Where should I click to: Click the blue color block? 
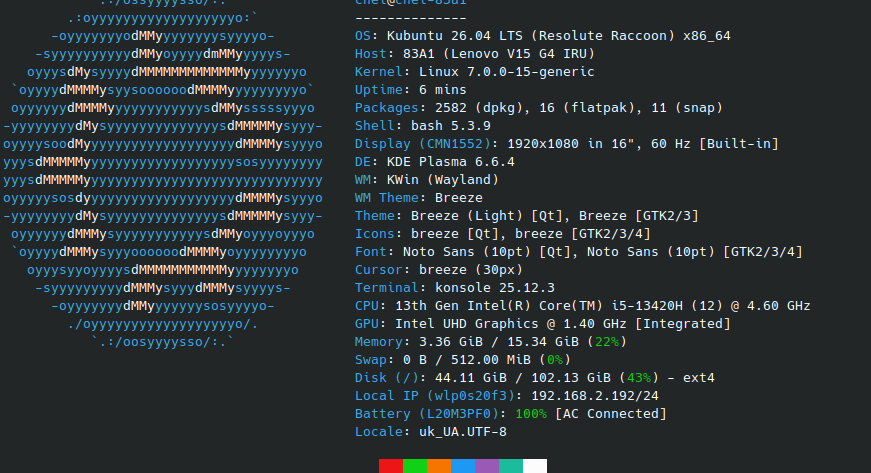pos(463,466)
